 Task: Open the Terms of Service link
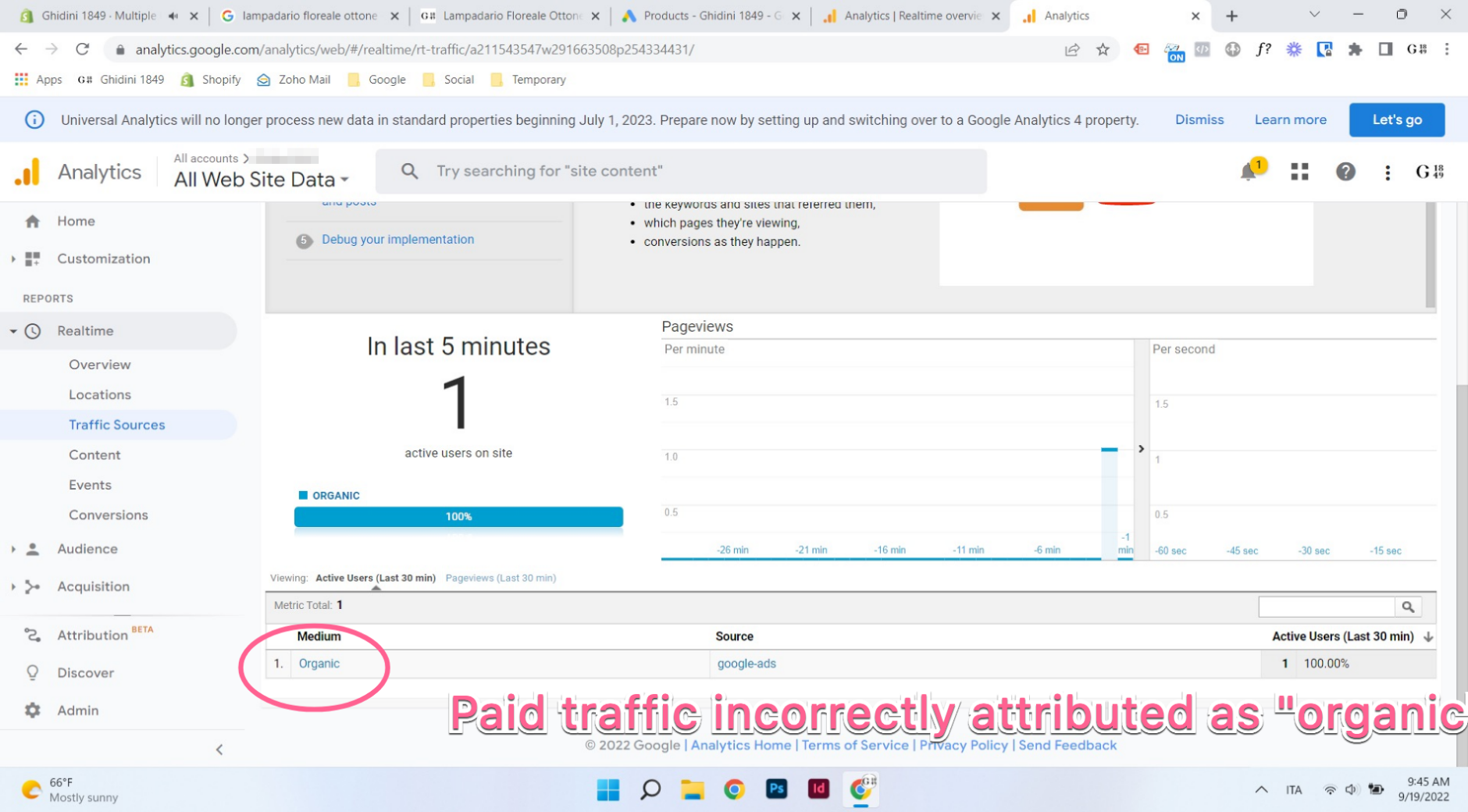855,746
